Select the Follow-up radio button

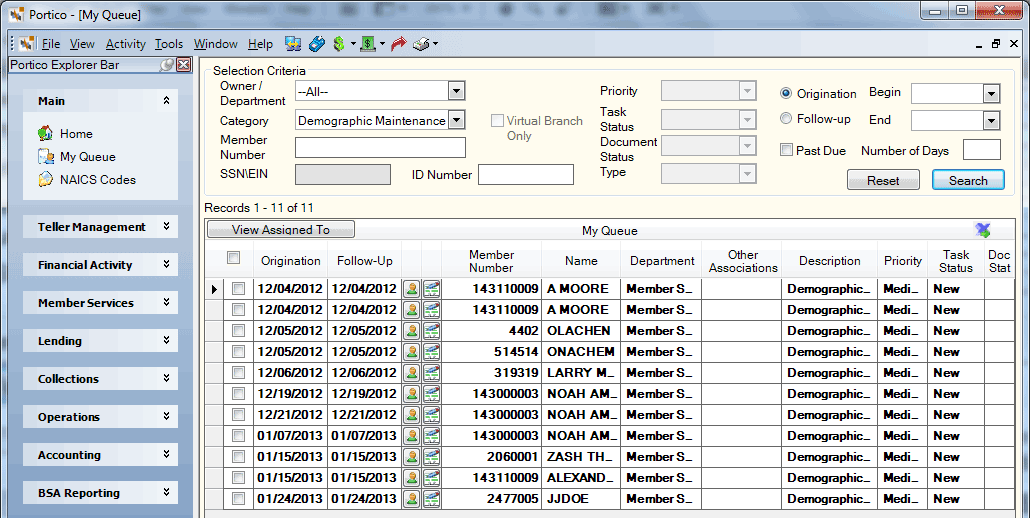coord(786,119)
